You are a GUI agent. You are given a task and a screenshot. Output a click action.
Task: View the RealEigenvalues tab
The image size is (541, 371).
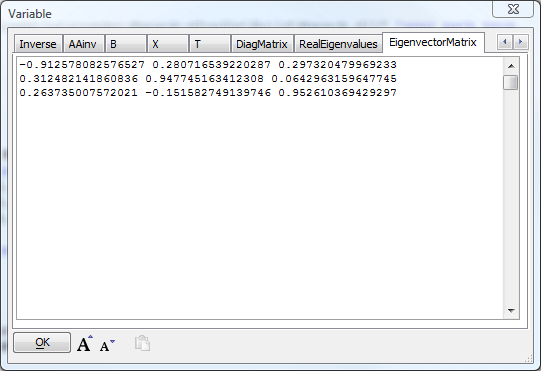point(338,44)
